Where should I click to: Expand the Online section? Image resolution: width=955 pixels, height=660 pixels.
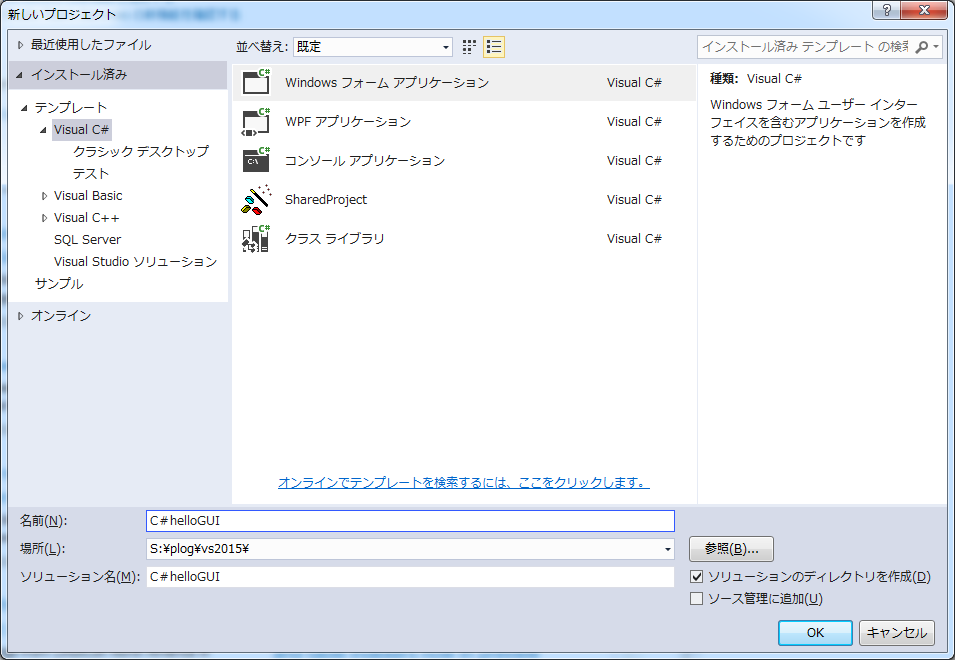(21, 316)
